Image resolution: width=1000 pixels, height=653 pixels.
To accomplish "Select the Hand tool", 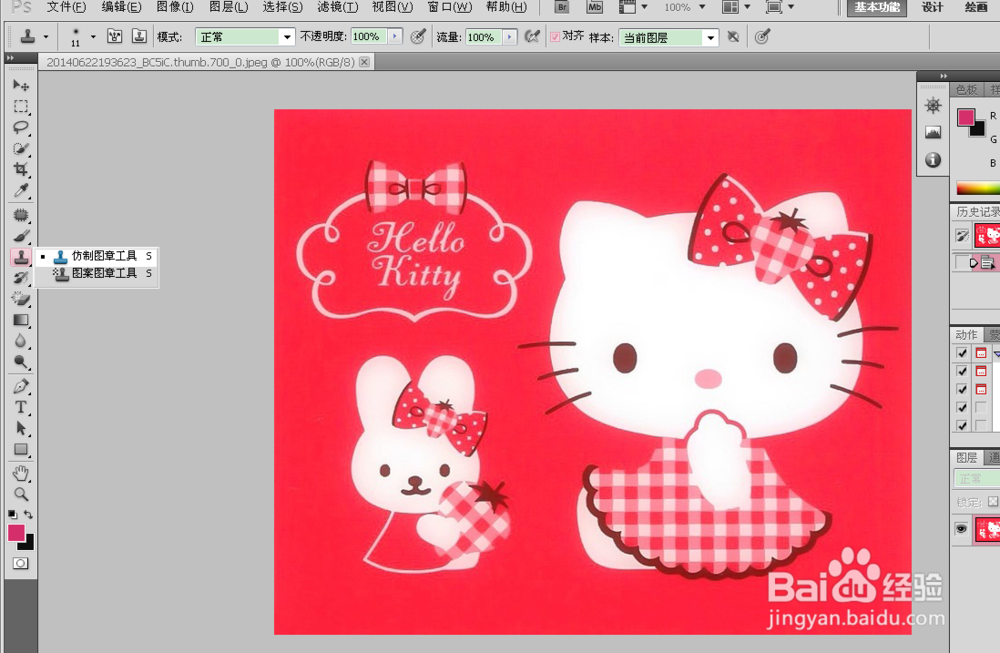I will [20, 473].
